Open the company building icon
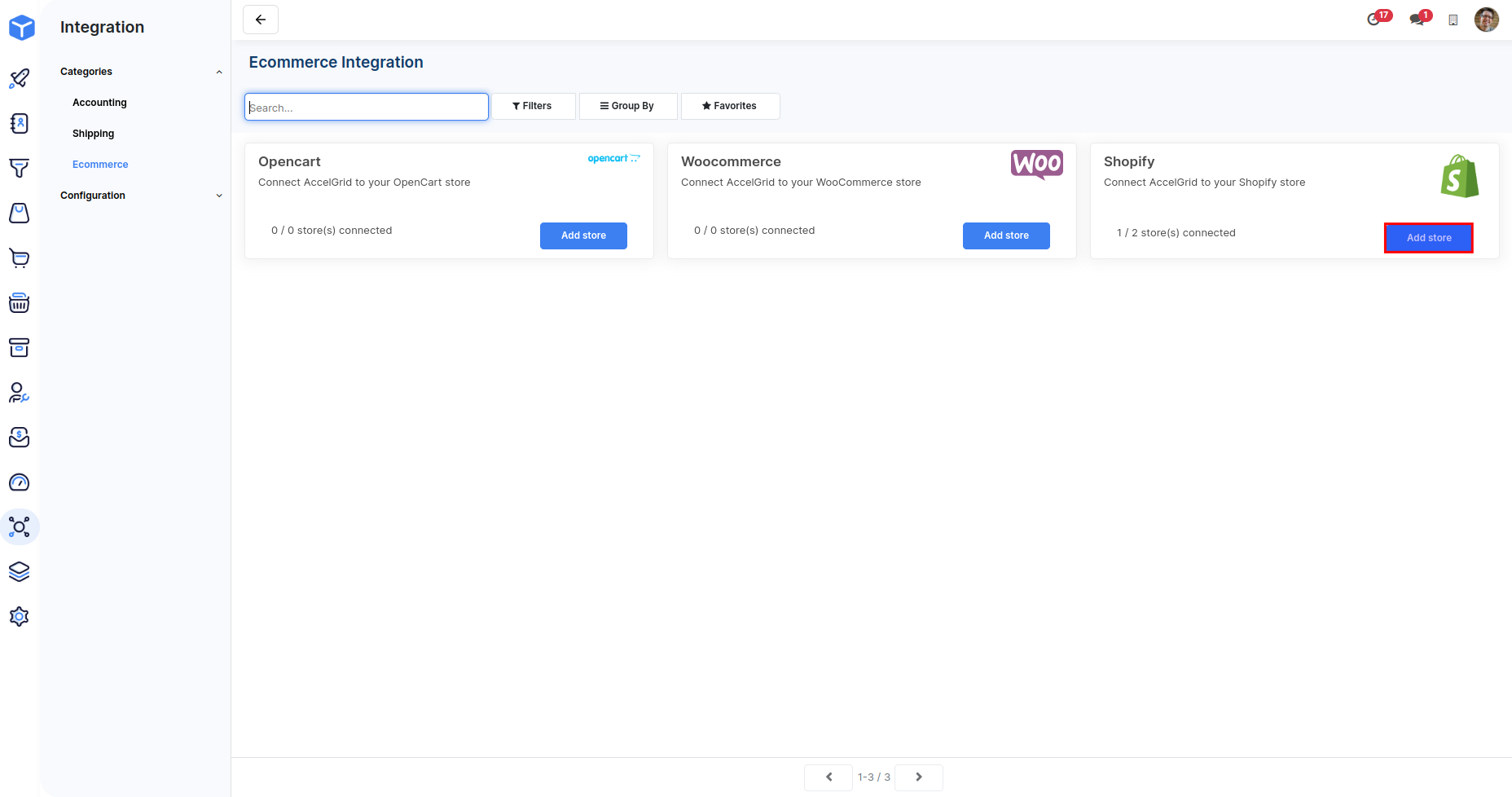Screen dimensions: 1512x797 coord(1453,20)
